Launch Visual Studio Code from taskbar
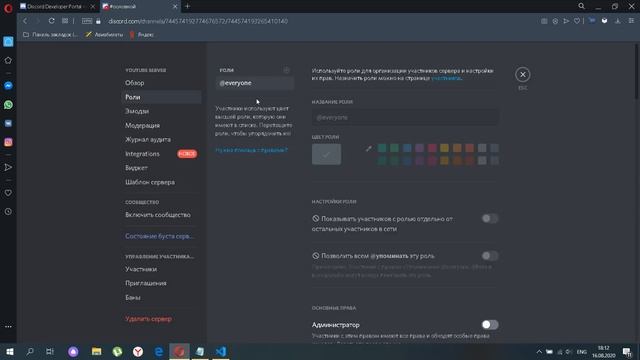This screenshot has height=360, width=640. click(220, 351)
